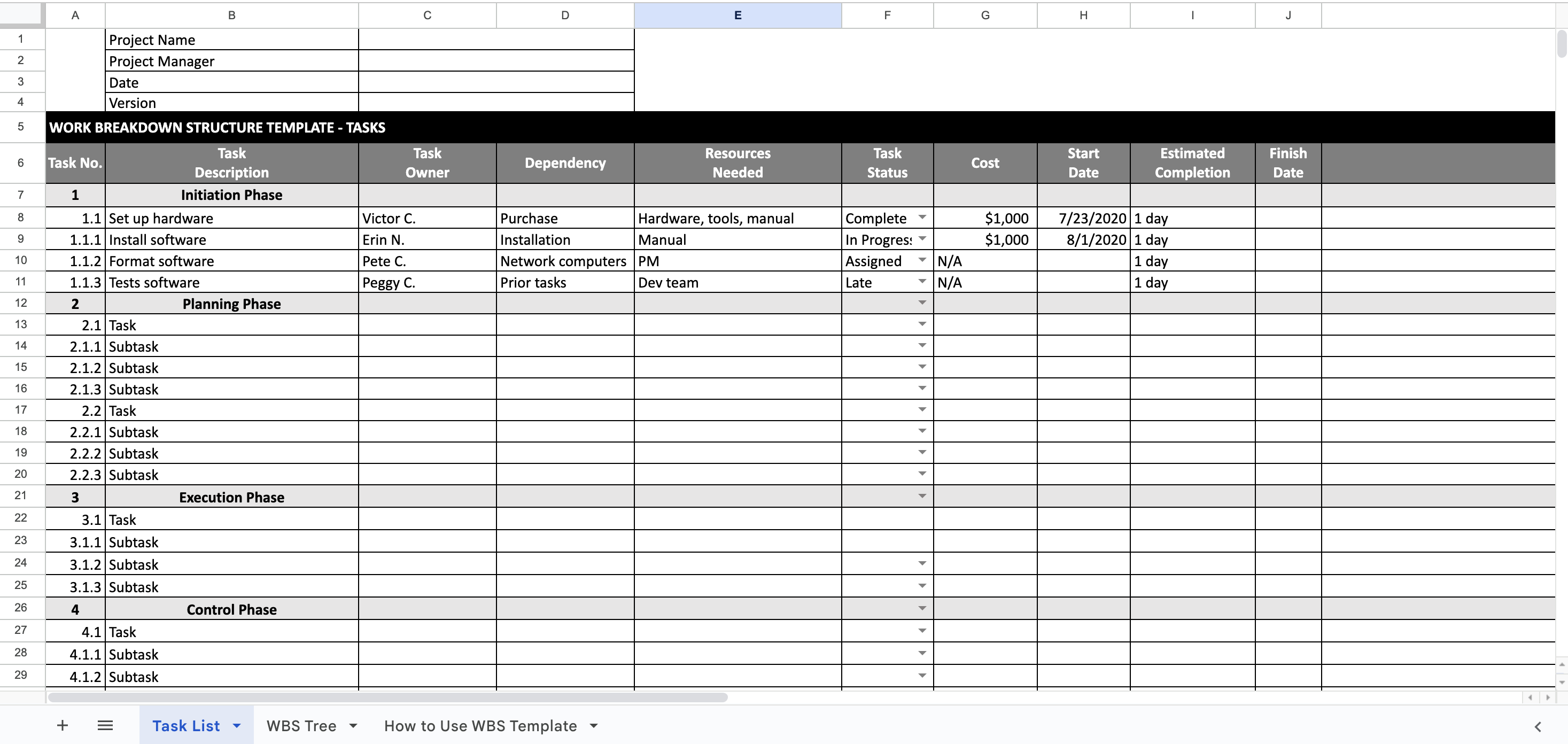Open WBS Tree tab menu arrow
The image size is (1568, 744).
[x=353, y=726]
